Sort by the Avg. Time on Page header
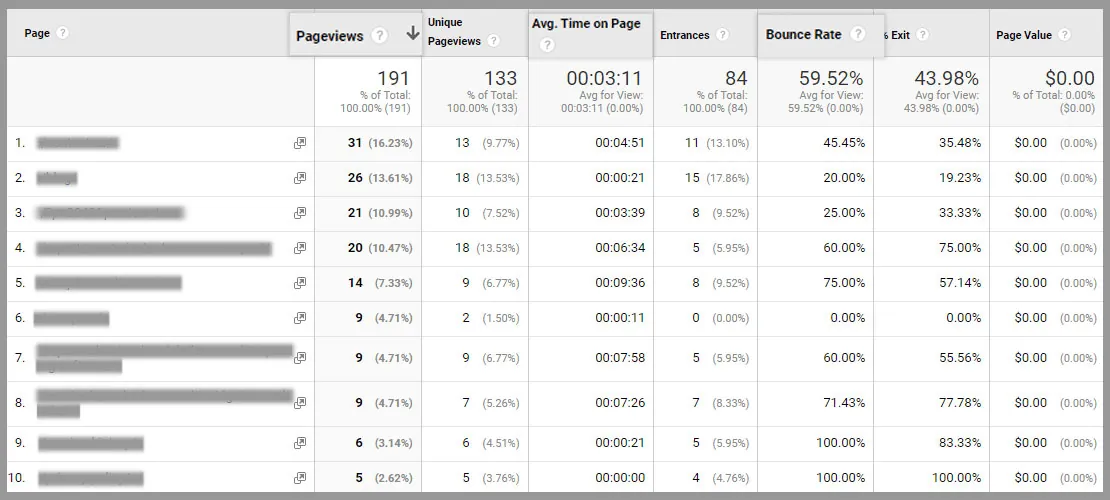 click(x=586, y=23)
